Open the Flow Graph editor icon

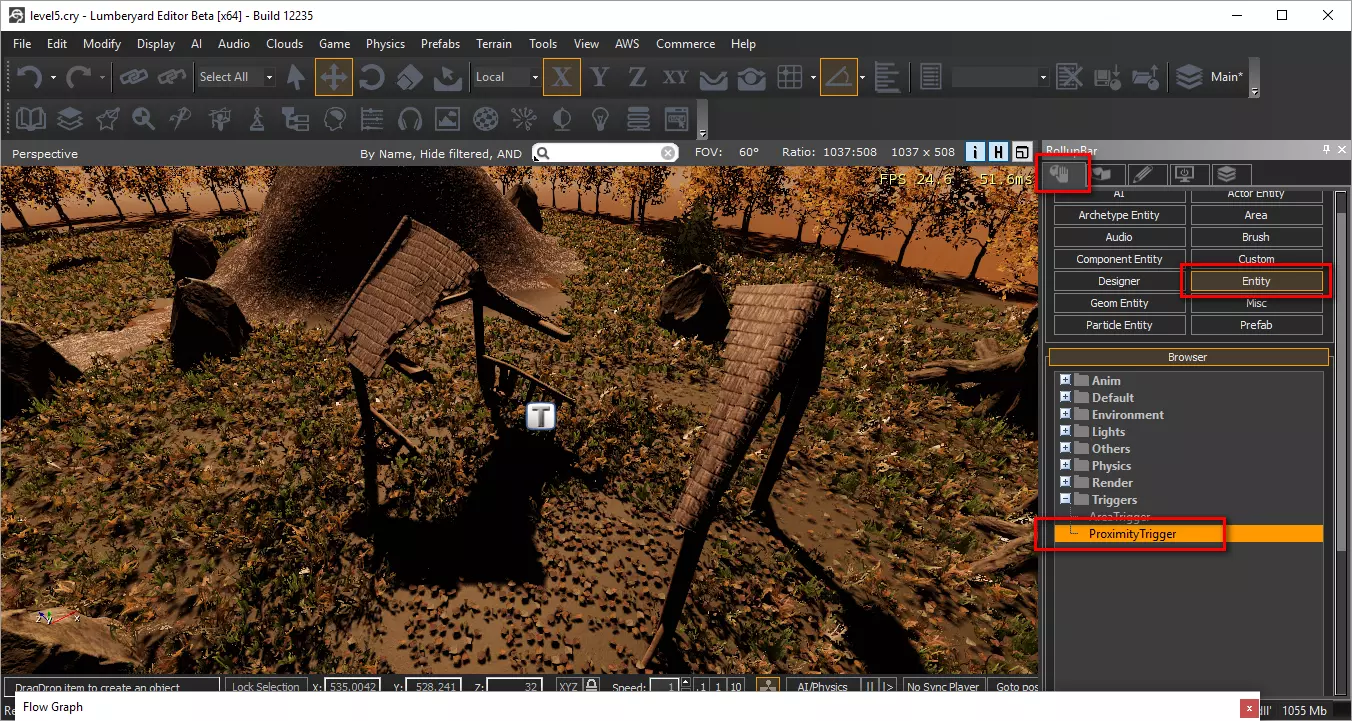click(x=294, y=120)
